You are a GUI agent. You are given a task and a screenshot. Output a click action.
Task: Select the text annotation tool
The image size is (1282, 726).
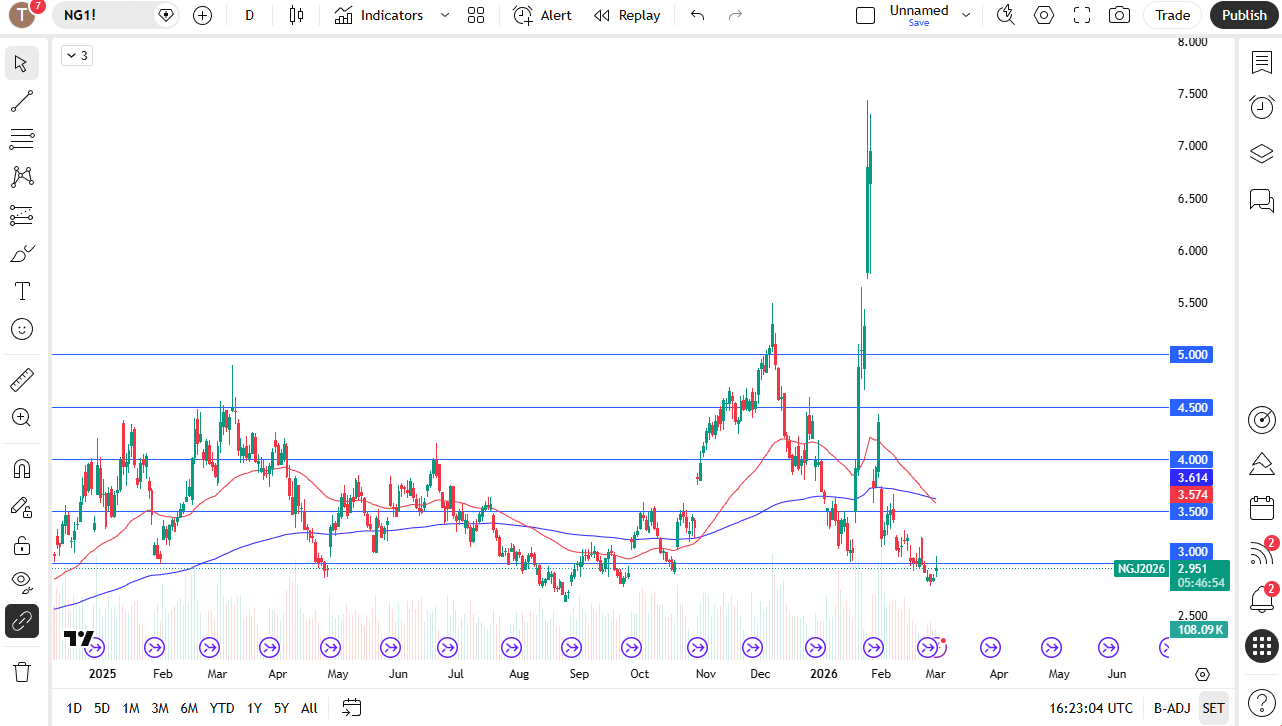point(22,291)
